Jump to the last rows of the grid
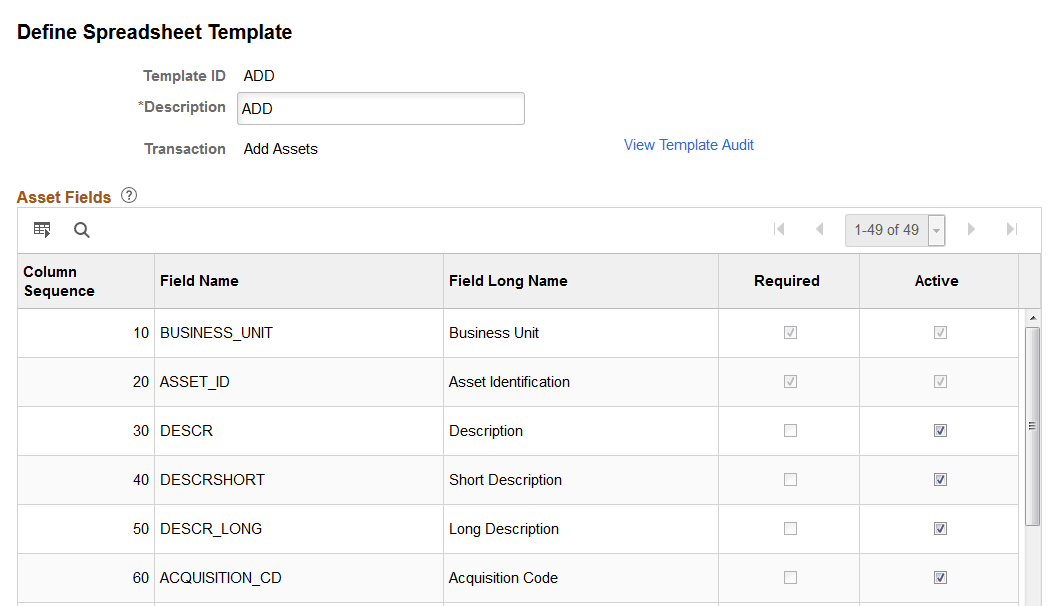Viewport: 1050px width, 606px height. coord(1011,229)
